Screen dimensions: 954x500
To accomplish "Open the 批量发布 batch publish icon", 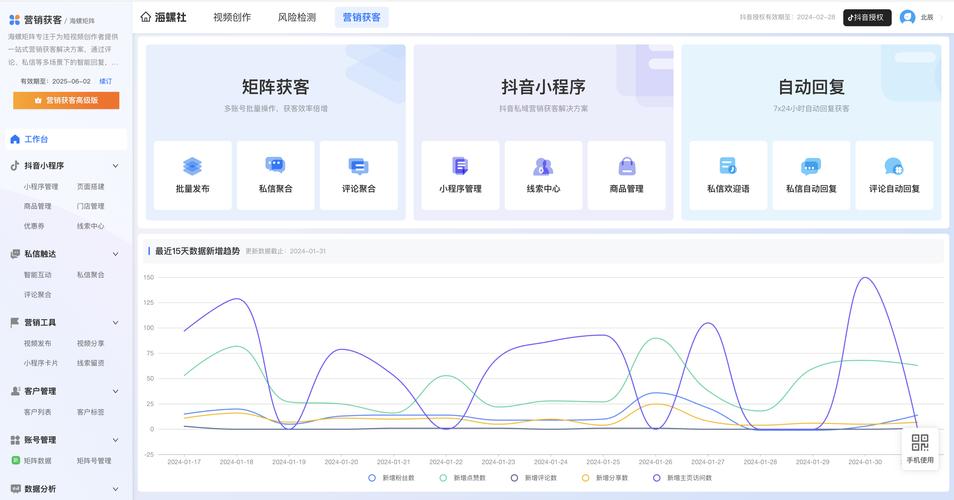I will [x=193, y=166].
